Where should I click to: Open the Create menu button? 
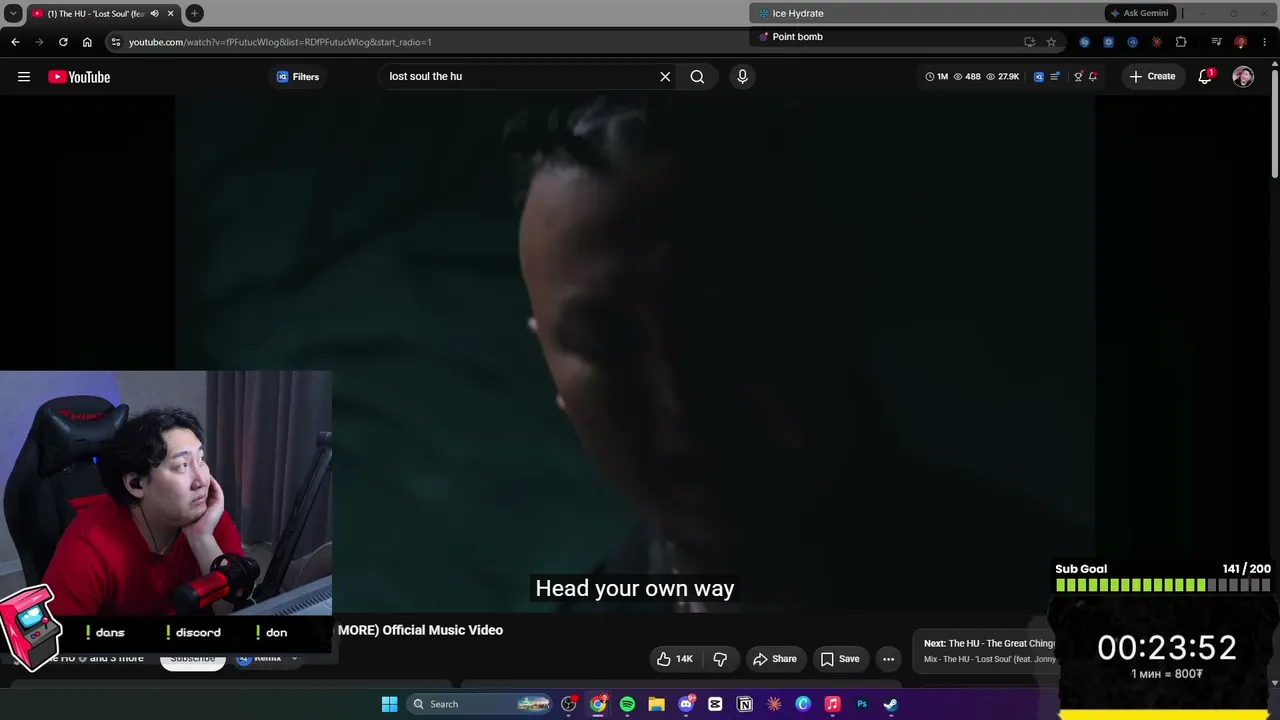click(x=1152, y=77)
